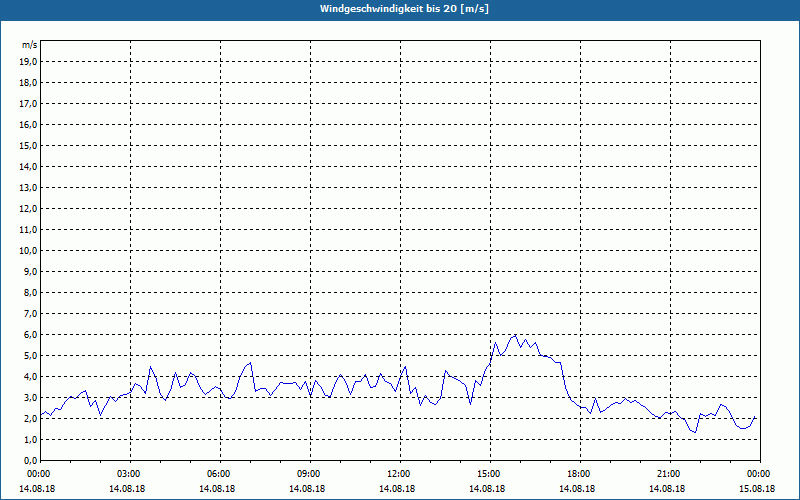Image resolution: width=800 pixels, height=500 pixels.
Task: Click the y-axis value 19,0
Action: tap(28, 62)
